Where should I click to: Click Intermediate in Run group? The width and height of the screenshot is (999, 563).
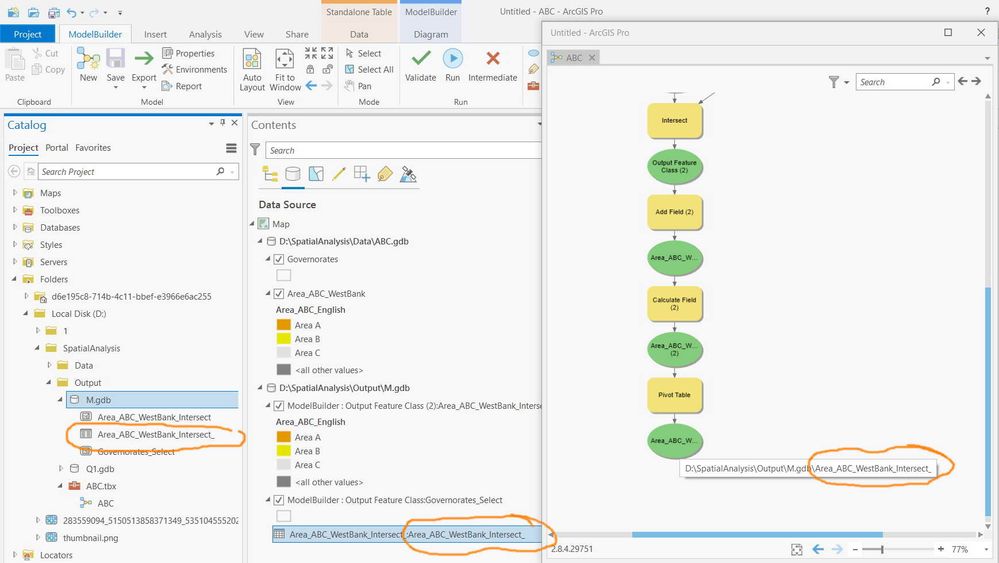(492, 65)
